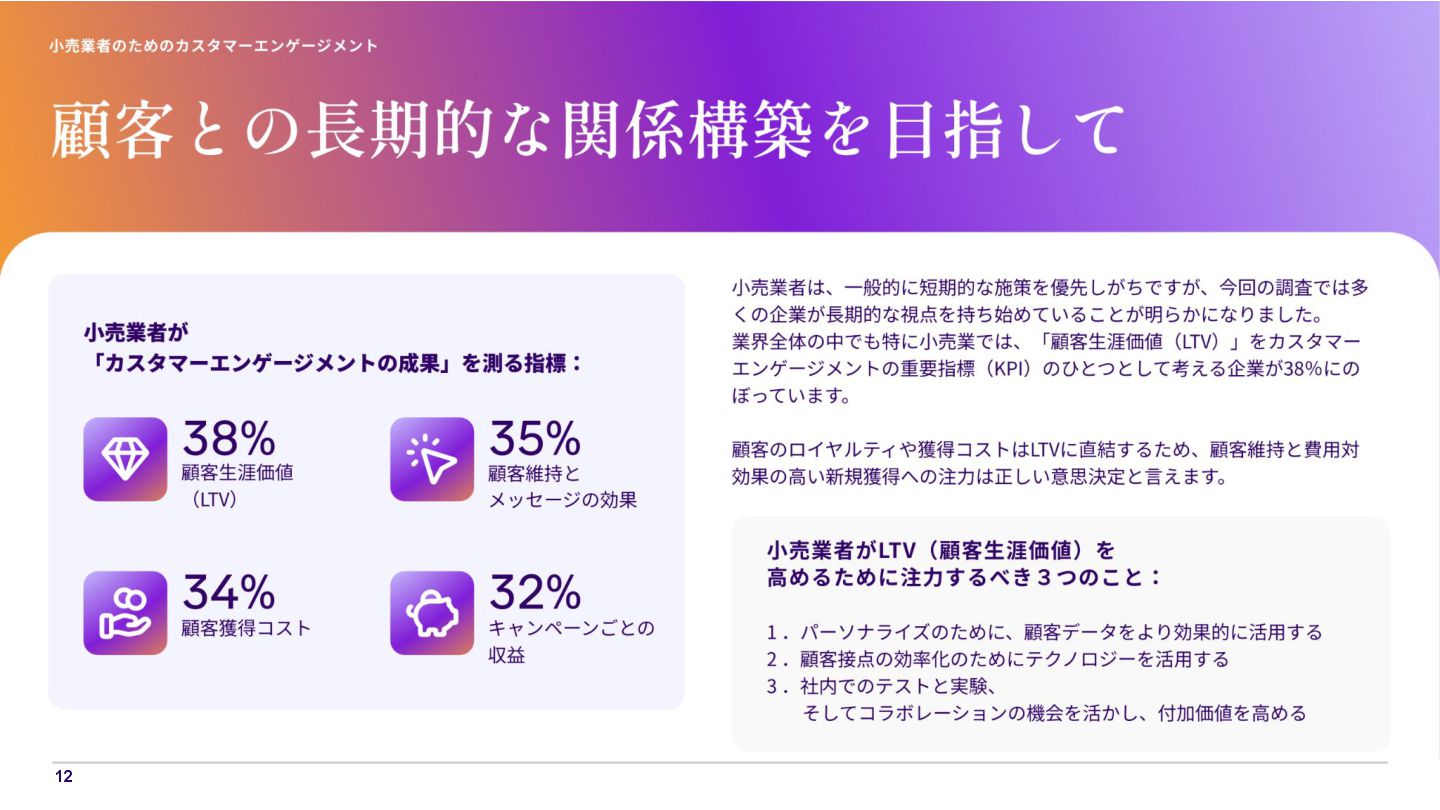
Task: Click the heading 小売業者がLTV（顧客生涯価値）を
Action: (x=940, y=550)
